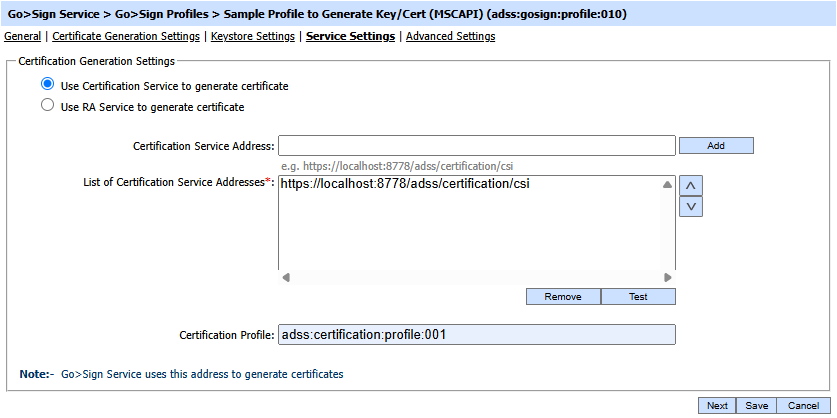
Task: Open the Keystore Settings tab
Action: [253, 37]
